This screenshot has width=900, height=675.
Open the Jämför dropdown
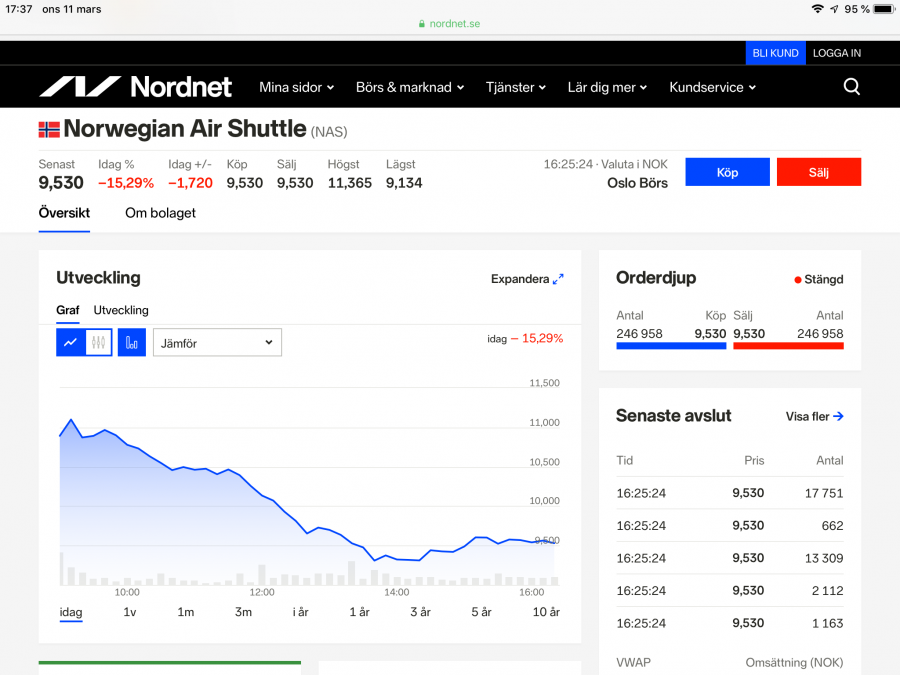pyautogui.click(x=217, y=342)
